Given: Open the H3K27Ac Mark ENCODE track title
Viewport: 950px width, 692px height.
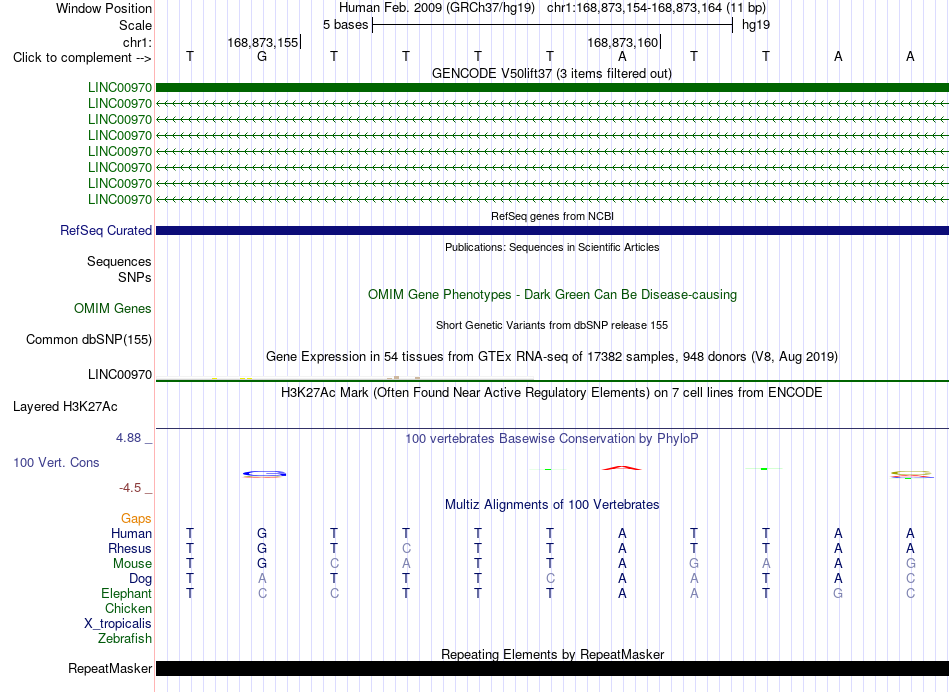Looking at the screenshot, I should pos(552,393).
